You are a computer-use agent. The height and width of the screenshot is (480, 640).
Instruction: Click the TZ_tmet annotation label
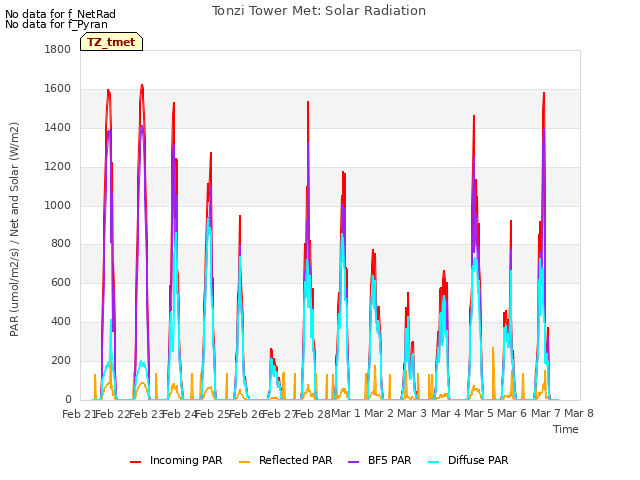pyautogui.click(x=111, y=42)
